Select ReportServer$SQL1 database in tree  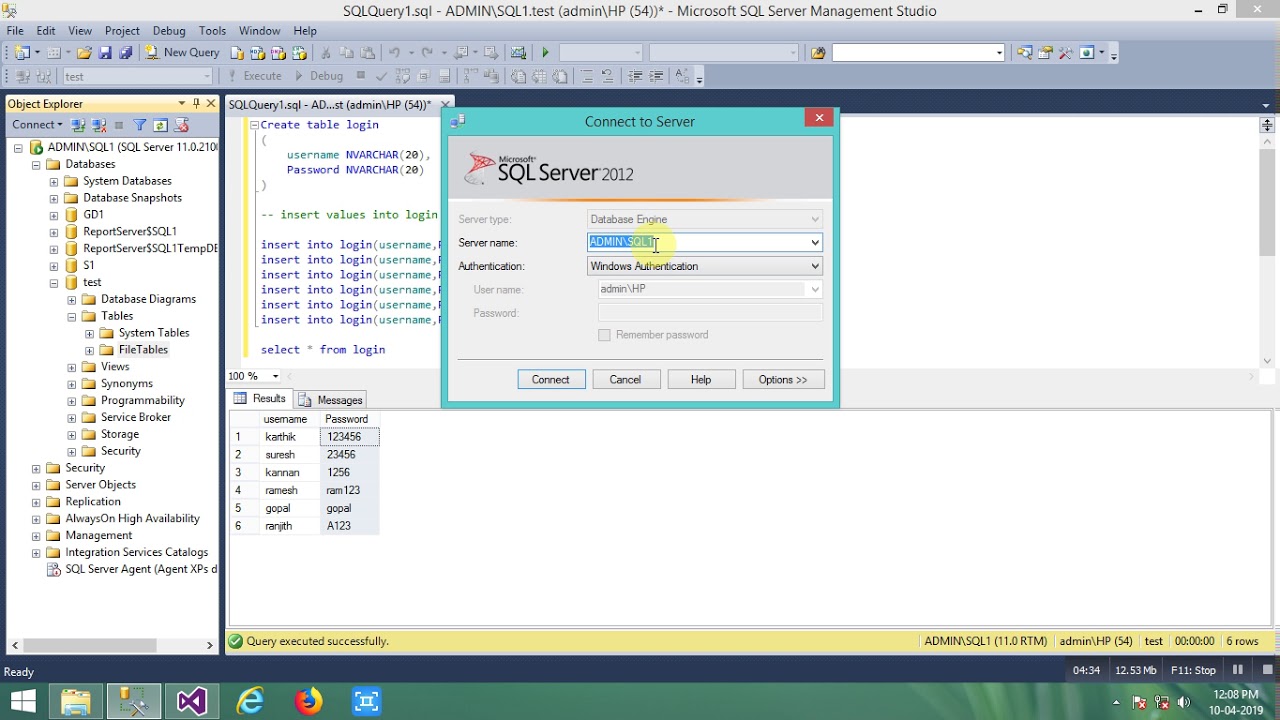130,231
